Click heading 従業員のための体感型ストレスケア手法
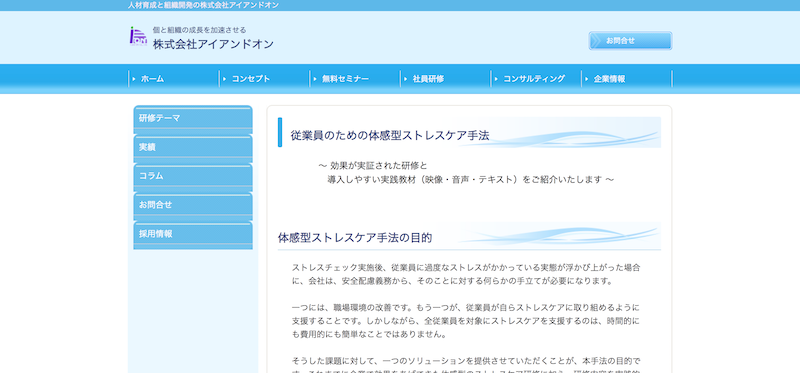 pyautogui.click(x=390, y=136)
